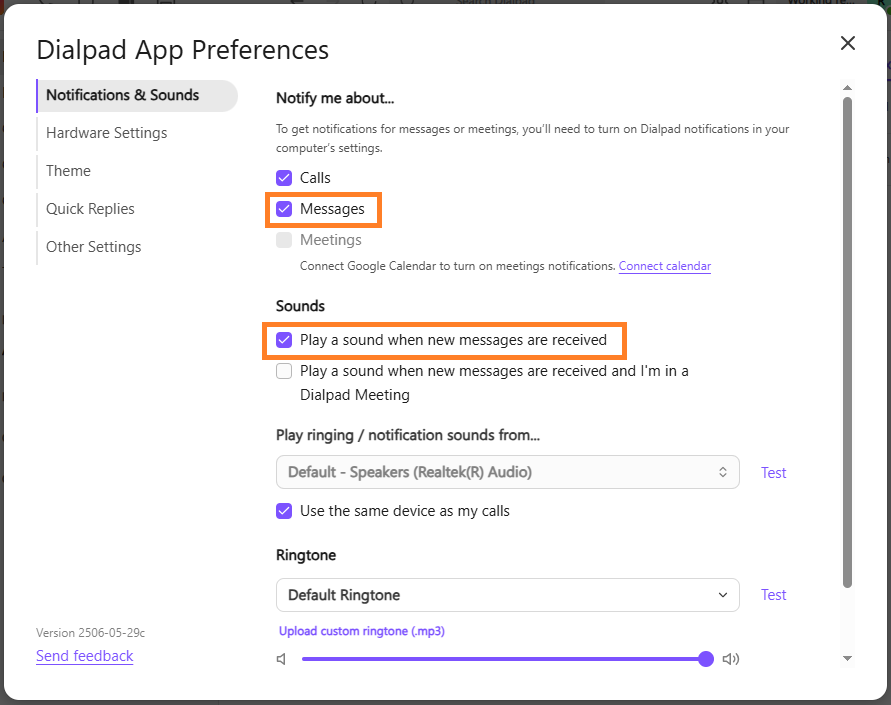The height and width of the screenshot is (705, 891).
Task: Click the disabled Meetings checkbox
Action: (284, 240)
